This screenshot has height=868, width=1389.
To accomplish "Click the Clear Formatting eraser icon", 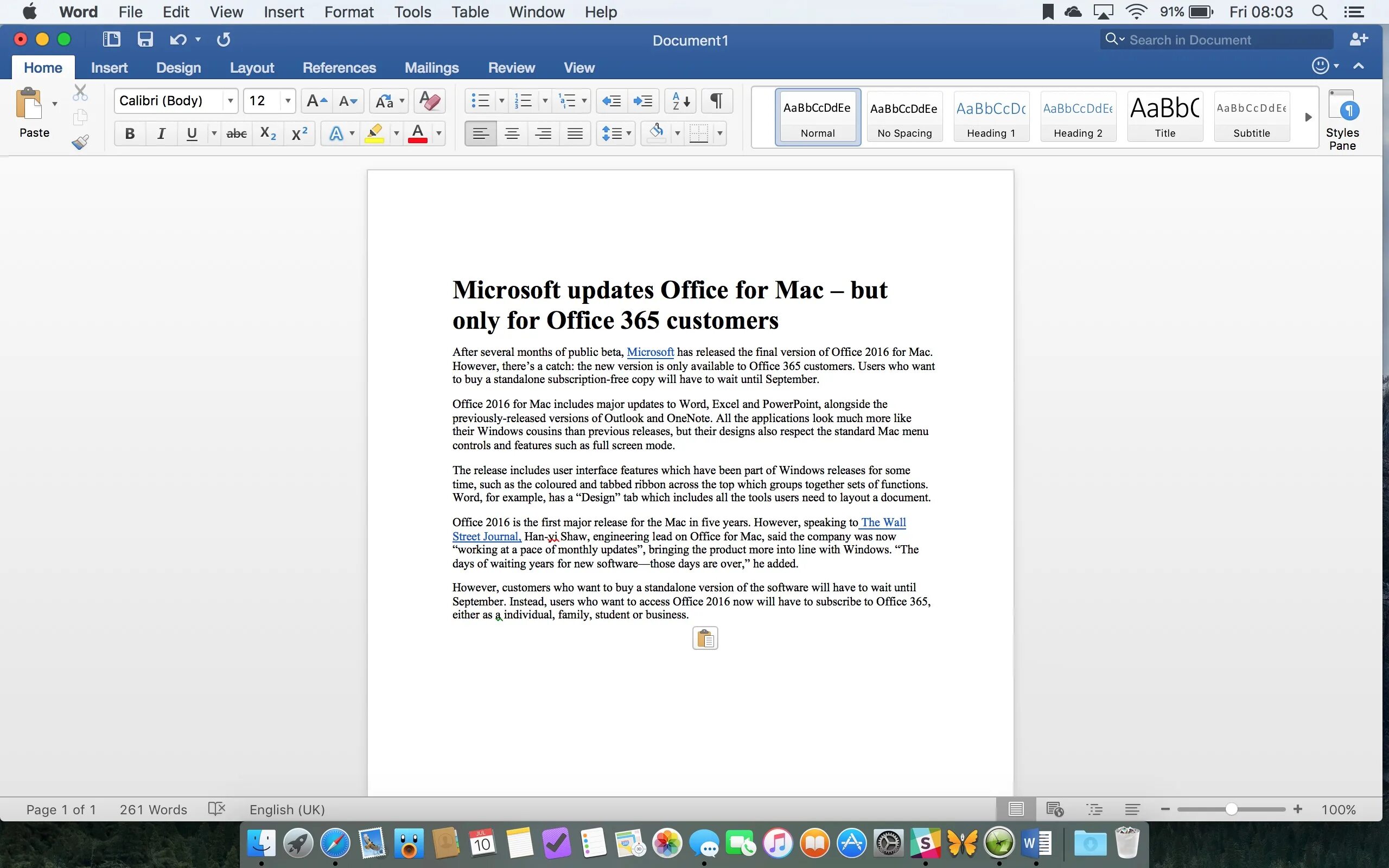I will (x=429, y=101).
